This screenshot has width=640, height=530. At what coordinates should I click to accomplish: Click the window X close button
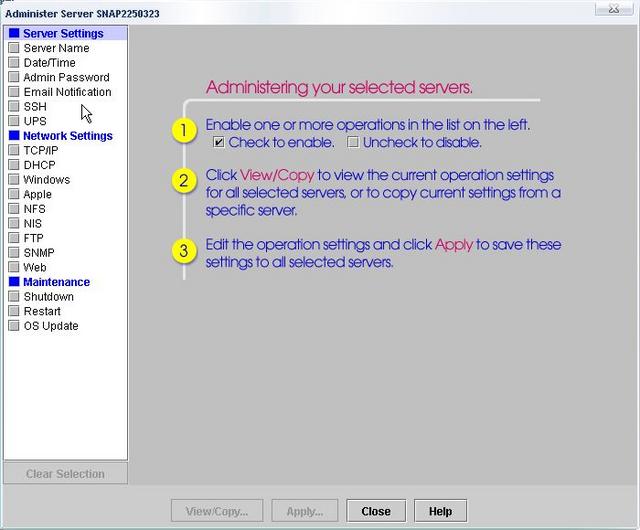point(614,9)
